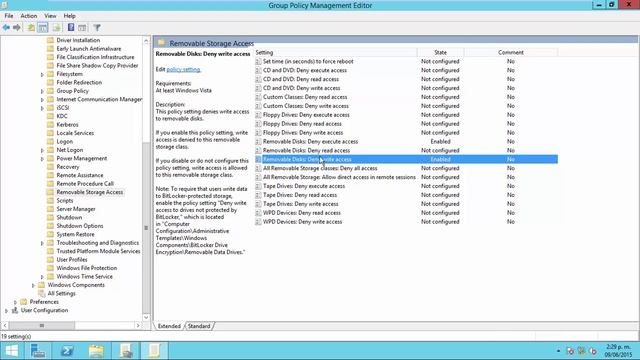Open the File menu
The height and width of the screenshot is (360, 640).
pyautogui.click(x=9, y=16)
